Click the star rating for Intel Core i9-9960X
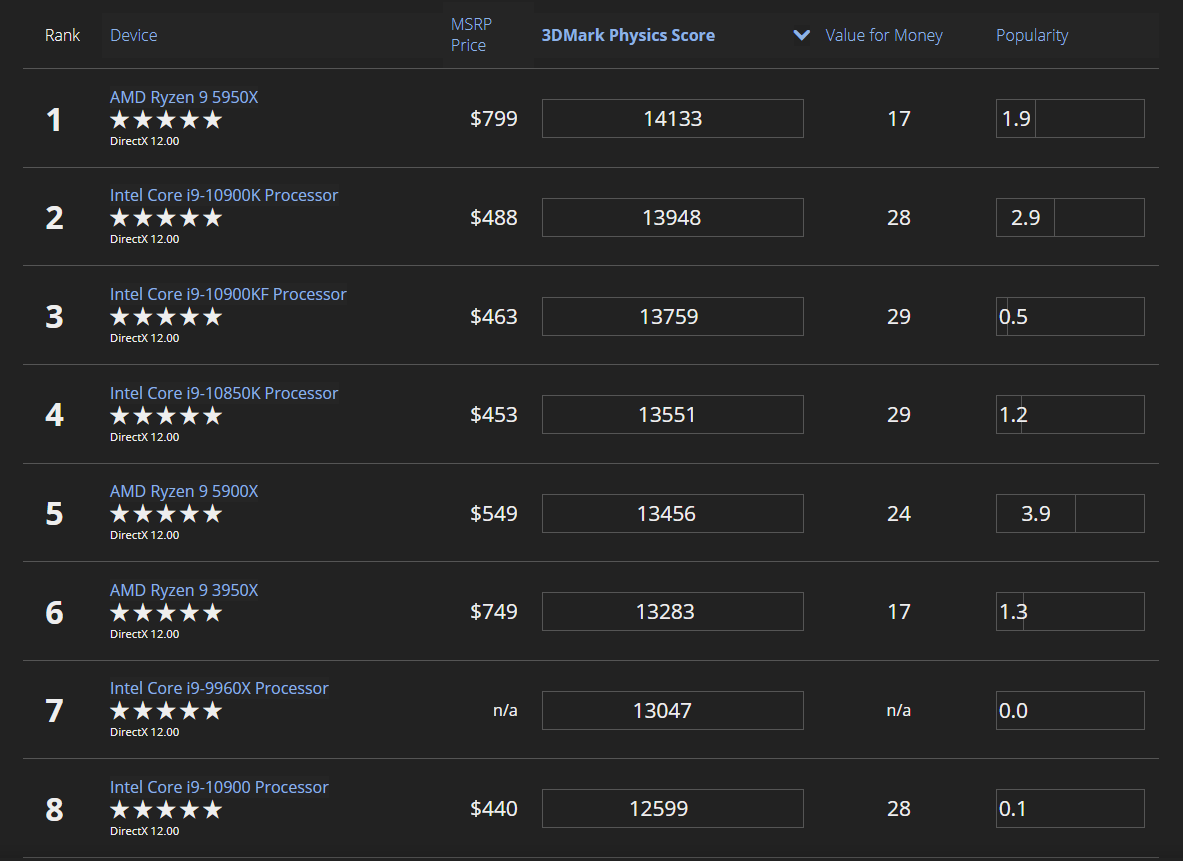The image size is (1183, 861). (166, 711)
